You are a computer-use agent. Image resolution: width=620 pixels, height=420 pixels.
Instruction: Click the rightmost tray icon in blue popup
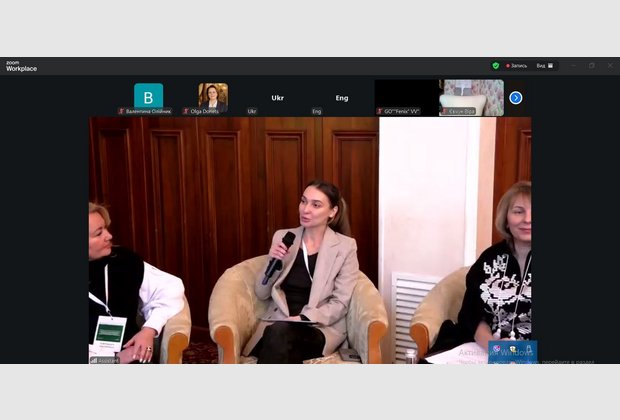pos(529,348)
